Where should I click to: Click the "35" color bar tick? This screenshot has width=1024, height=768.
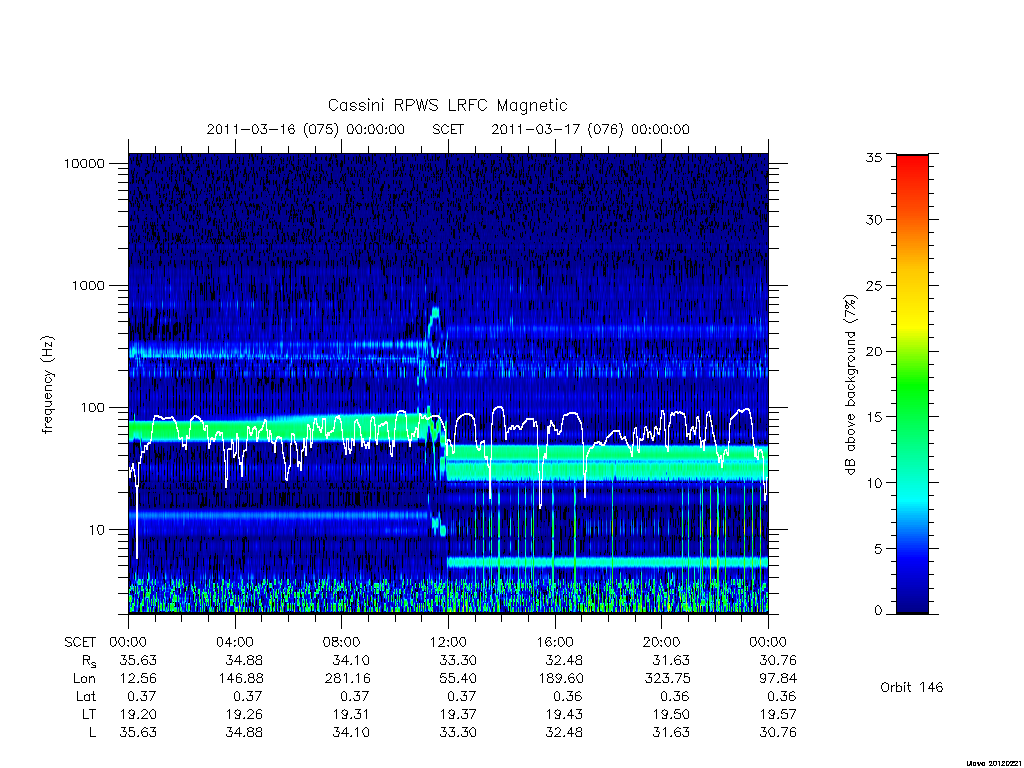point(874,157)
